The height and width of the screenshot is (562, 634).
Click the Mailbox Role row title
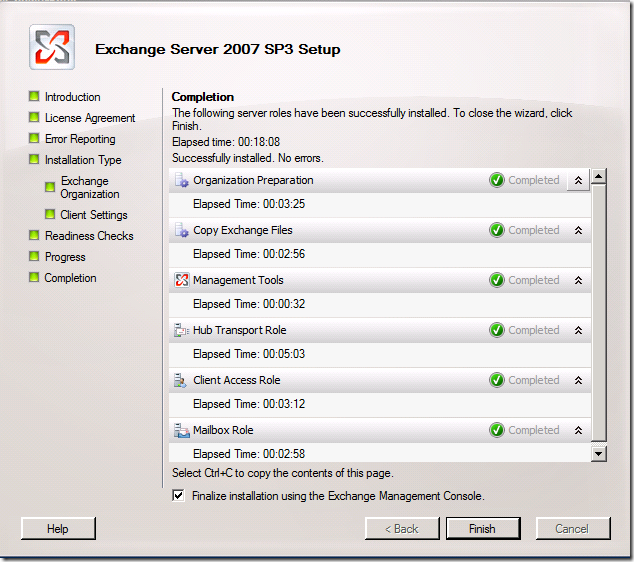tap(223, 430)
